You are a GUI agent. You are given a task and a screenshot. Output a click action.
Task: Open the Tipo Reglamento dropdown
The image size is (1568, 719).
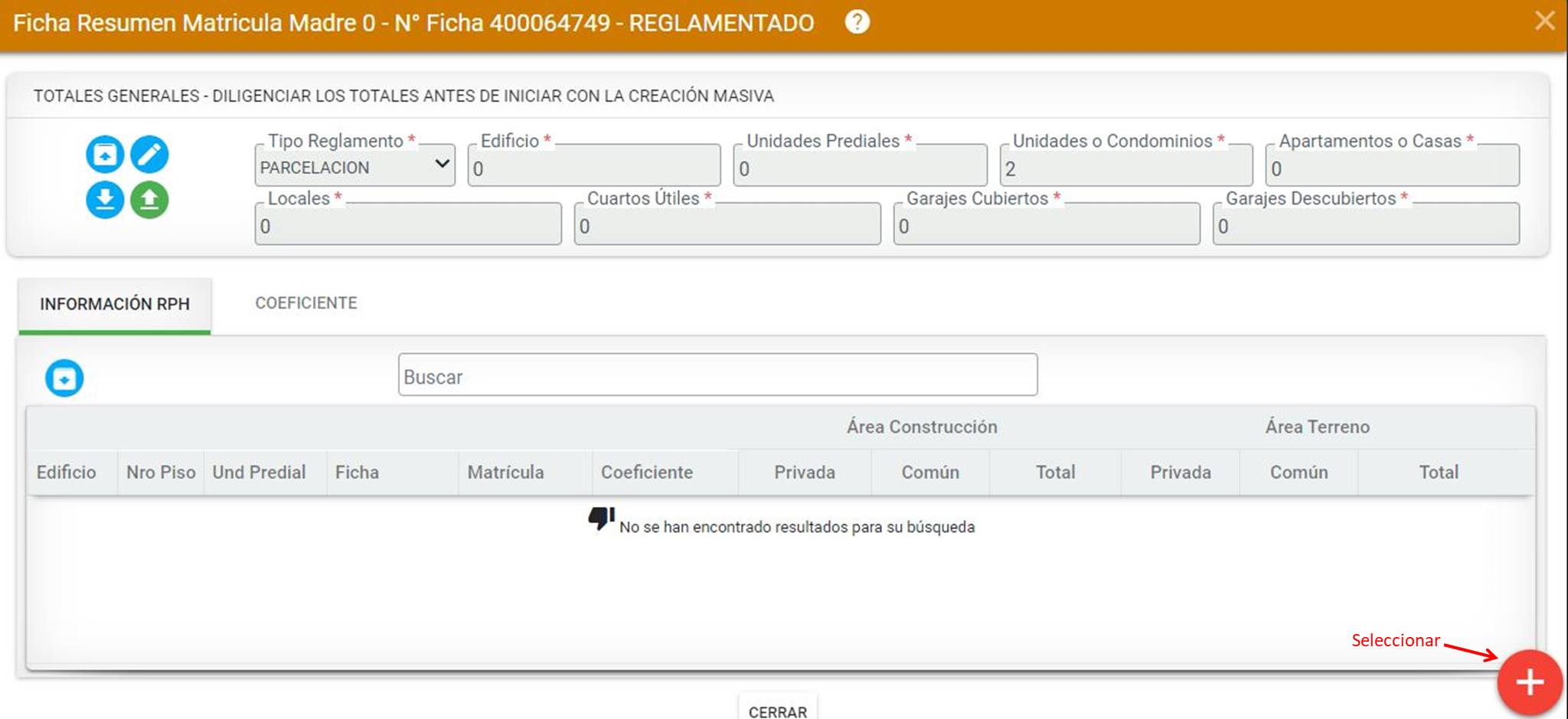tap(355, 166)
